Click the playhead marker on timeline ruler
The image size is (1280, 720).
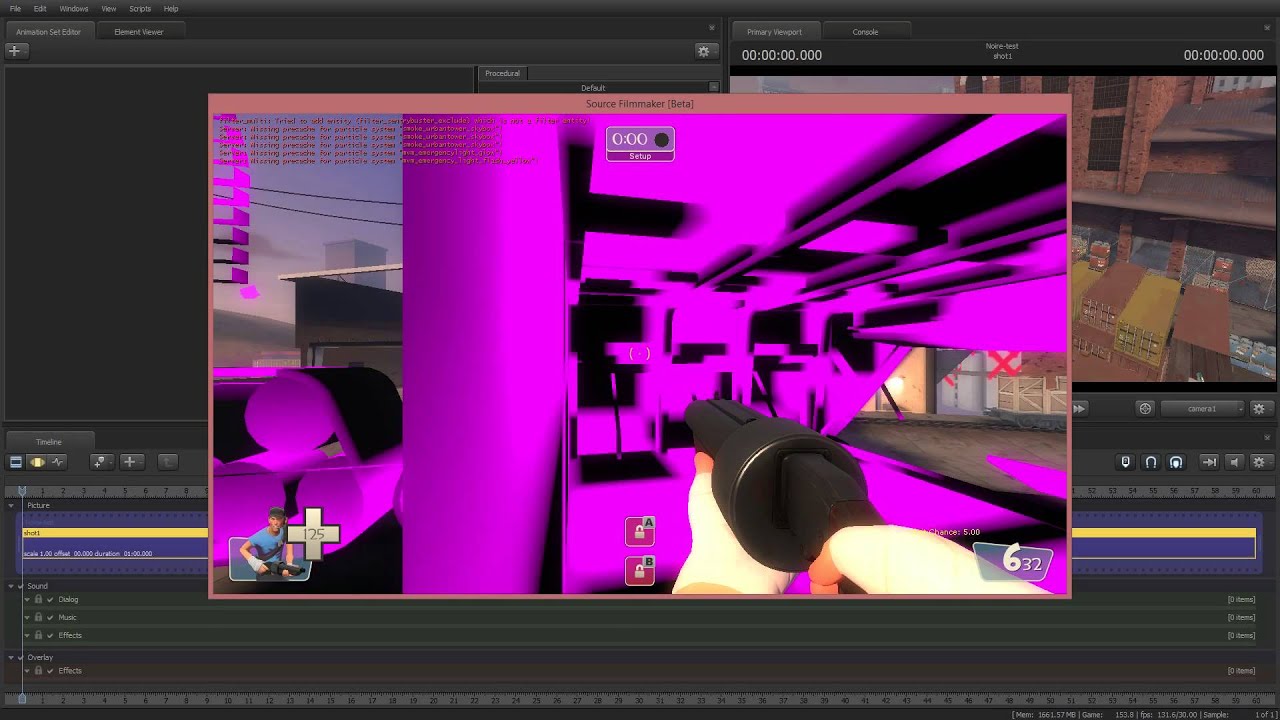point(22,491)
